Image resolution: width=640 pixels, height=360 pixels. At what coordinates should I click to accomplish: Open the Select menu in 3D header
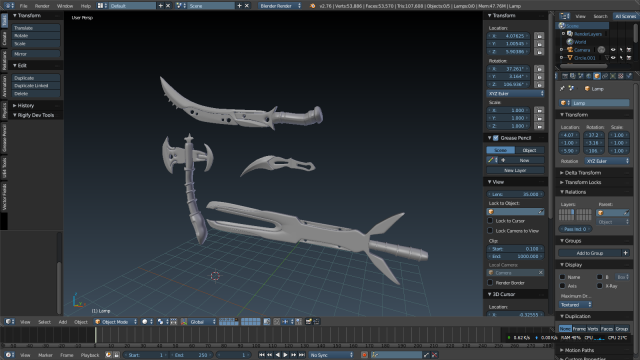click(44, 322)
